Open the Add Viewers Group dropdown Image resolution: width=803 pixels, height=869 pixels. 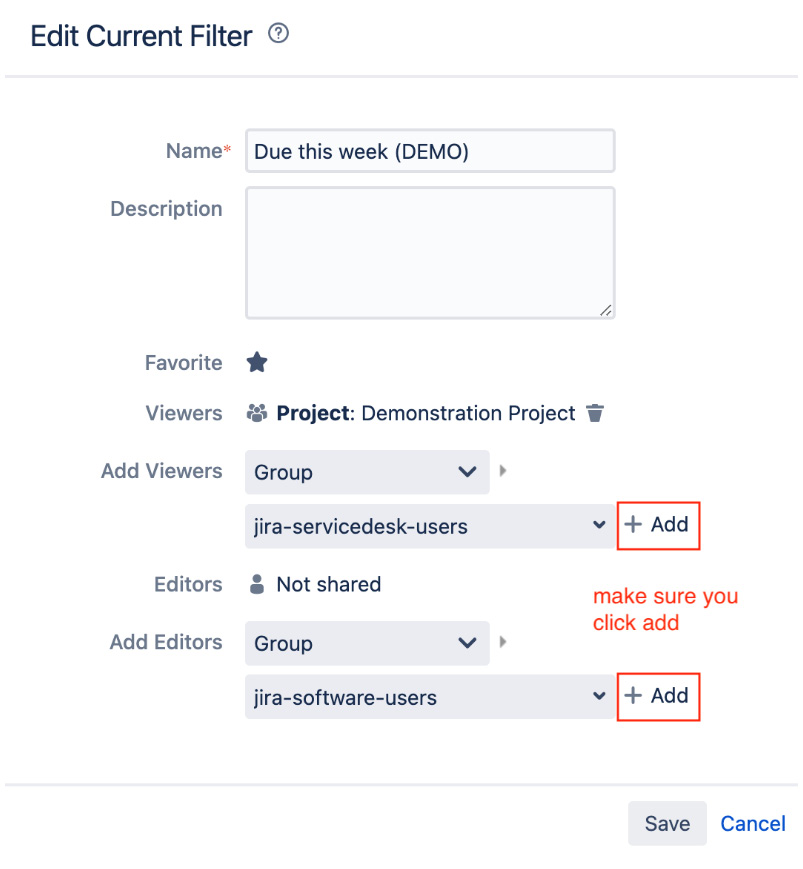[366, 472]
